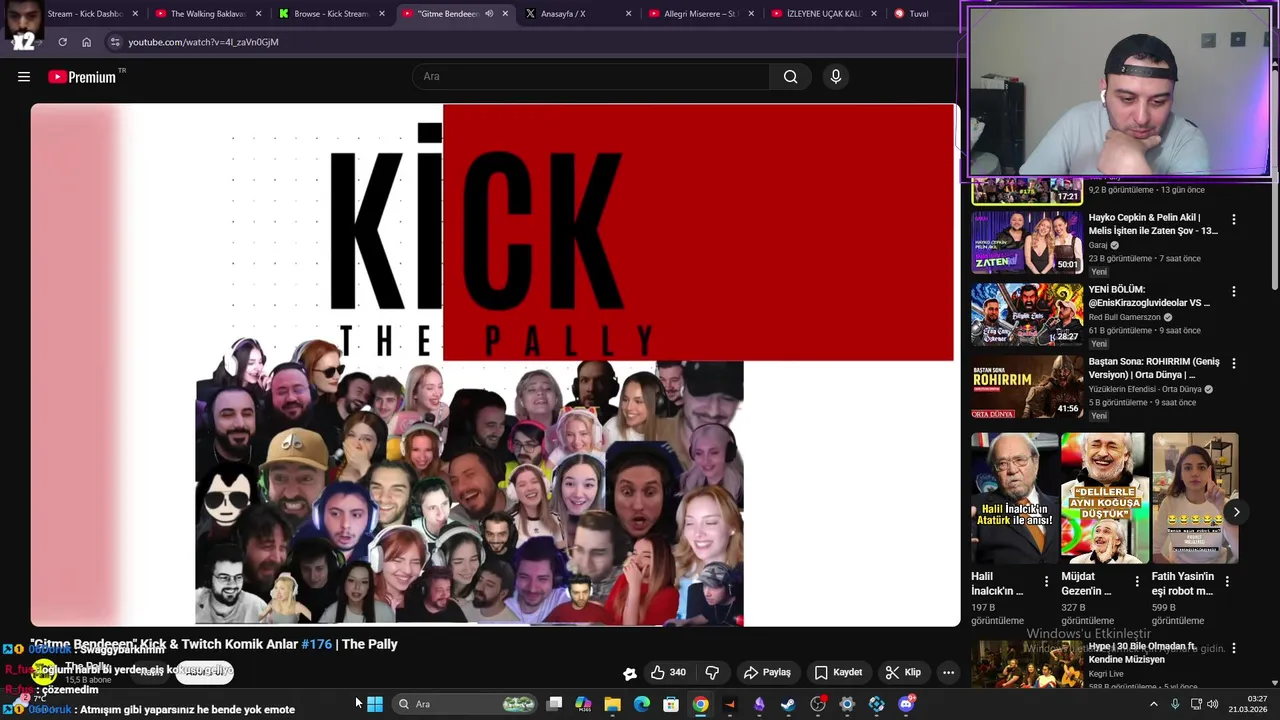Open the YouTube hamburger guide menu
This screenshot has width=1280, height=720.
click(24, 77)
